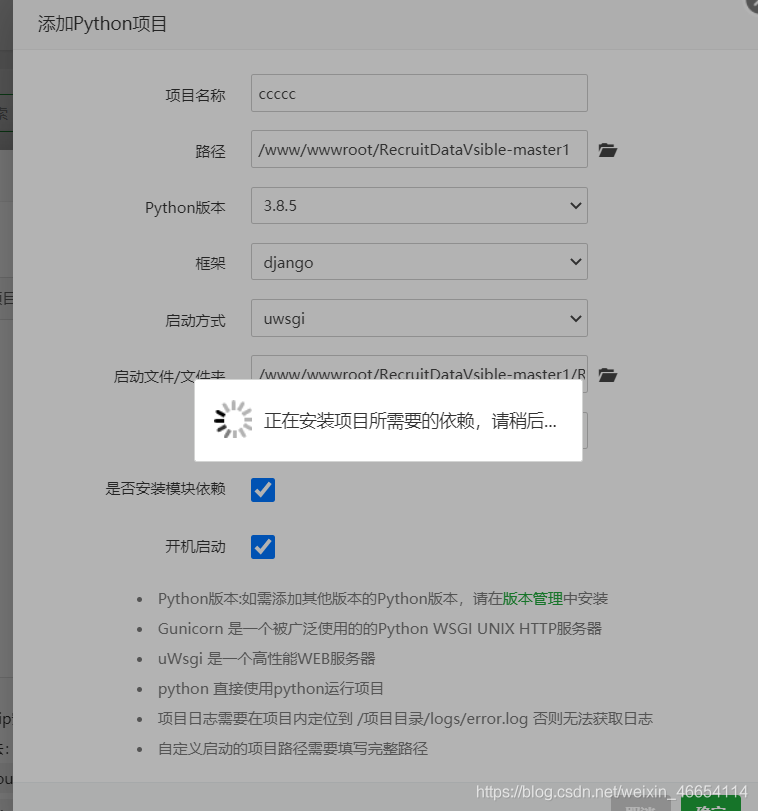This screenshot has width=758, height=811.
Task: Uncheck 开机启动 checkbox
Action: point(263,547)
